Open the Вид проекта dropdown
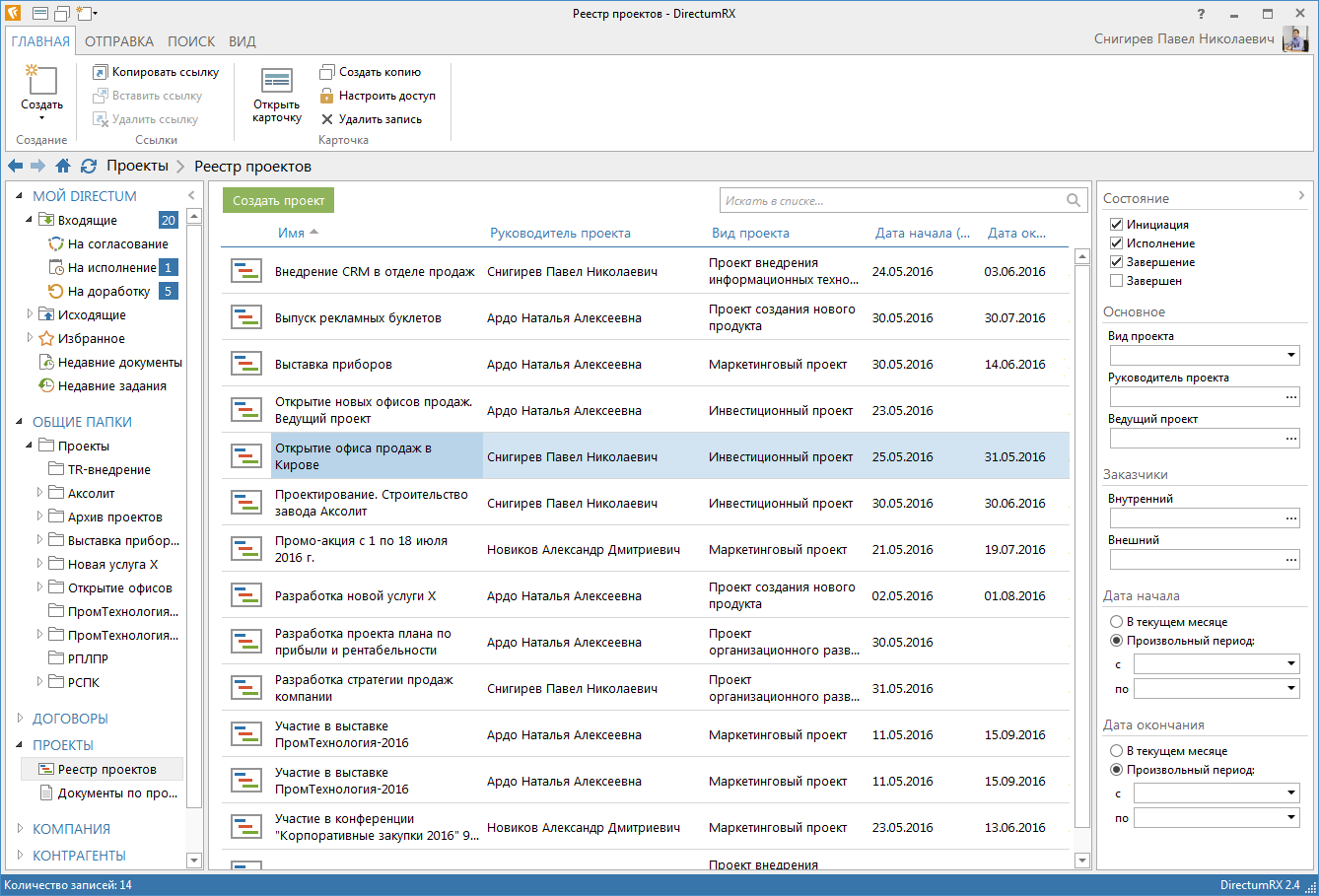 click(1291, 355)
